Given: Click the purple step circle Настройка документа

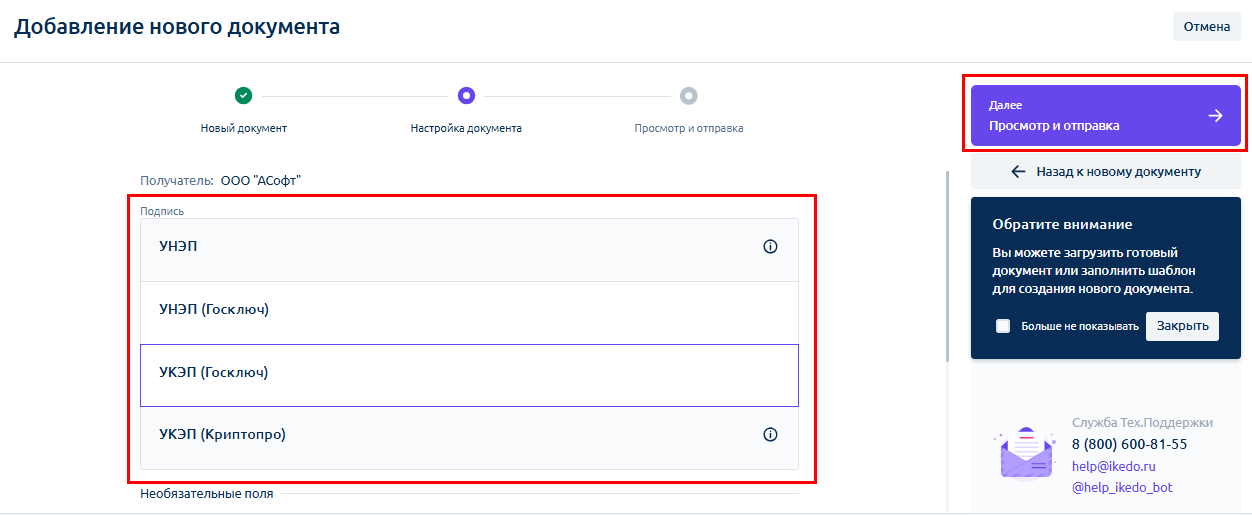Looking at the screenshot, I should [x=466, y=96].
